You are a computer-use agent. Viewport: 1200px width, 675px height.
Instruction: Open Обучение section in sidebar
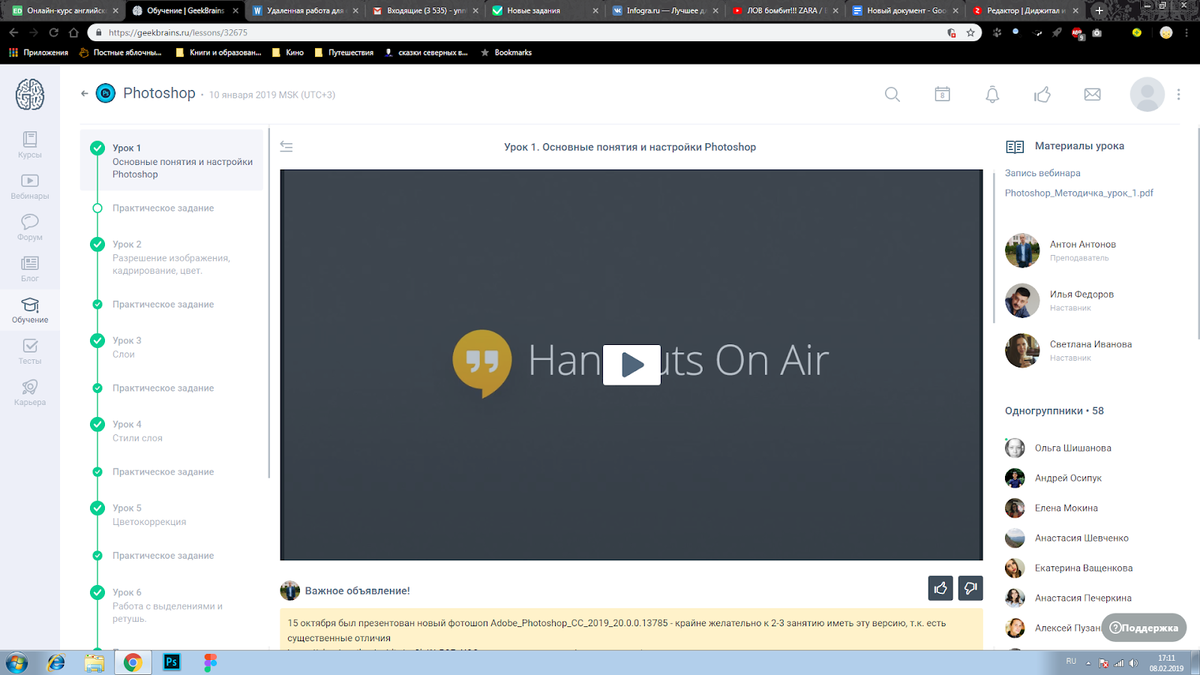(x=30, y=311)
